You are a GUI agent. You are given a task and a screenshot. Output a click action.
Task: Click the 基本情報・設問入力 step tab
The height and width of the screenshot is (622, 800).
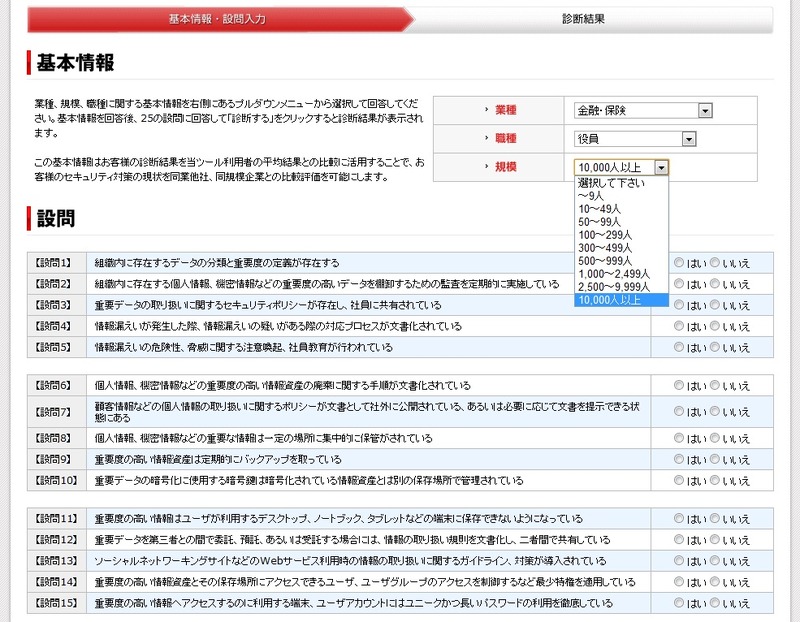pyautogui.click(x=216, y=18)
